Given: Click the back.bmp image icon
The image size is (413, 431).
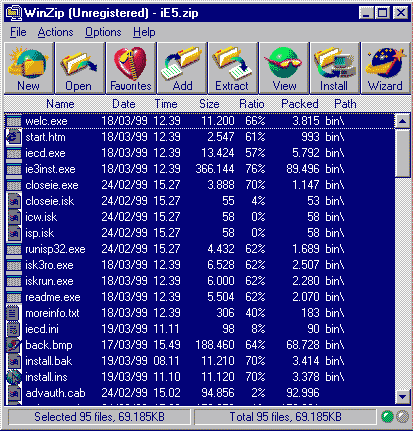Looking at the screenshot, I should [14, 345].
